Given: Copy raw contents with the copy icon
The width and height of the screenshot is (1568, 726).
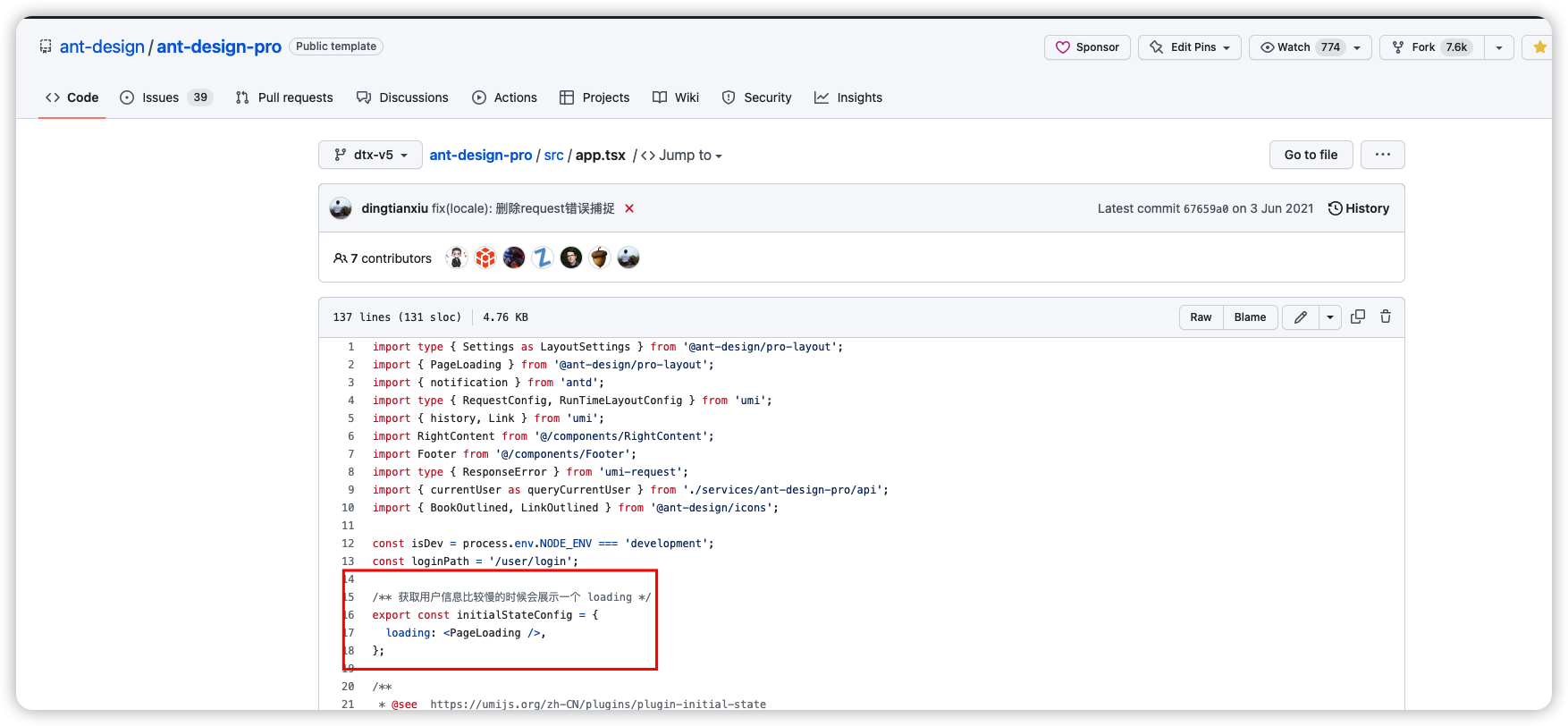Looking at the screenshot, I should pos(1358,317).
